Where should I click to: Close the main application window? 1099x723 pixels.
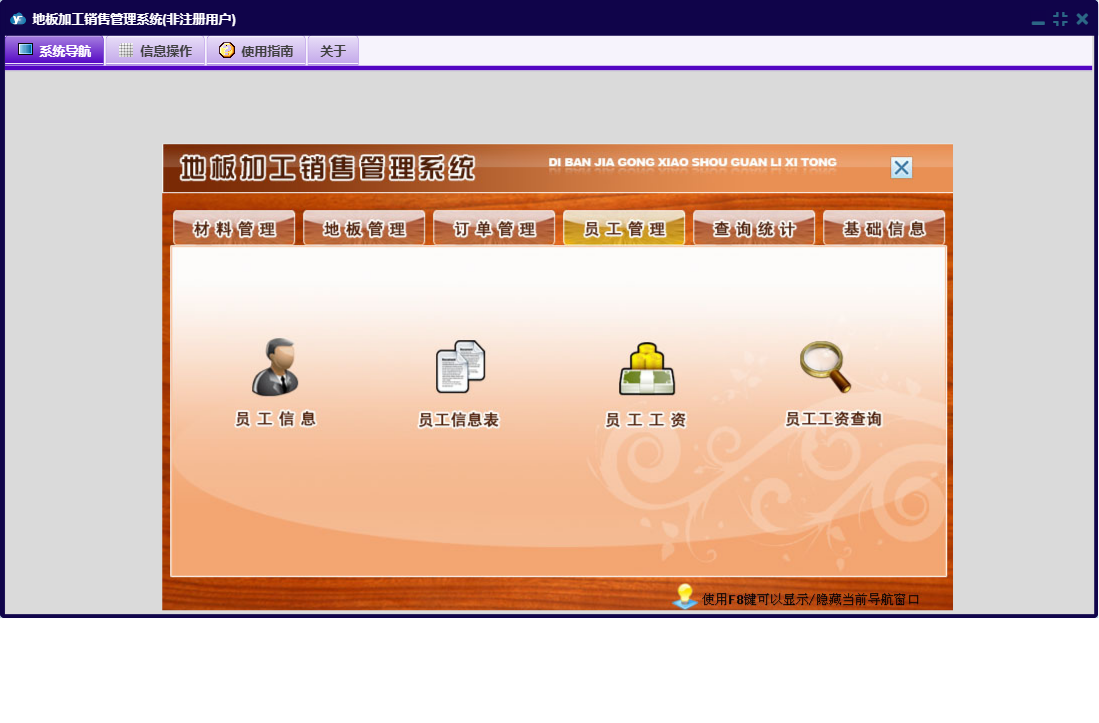point(1082,19)
